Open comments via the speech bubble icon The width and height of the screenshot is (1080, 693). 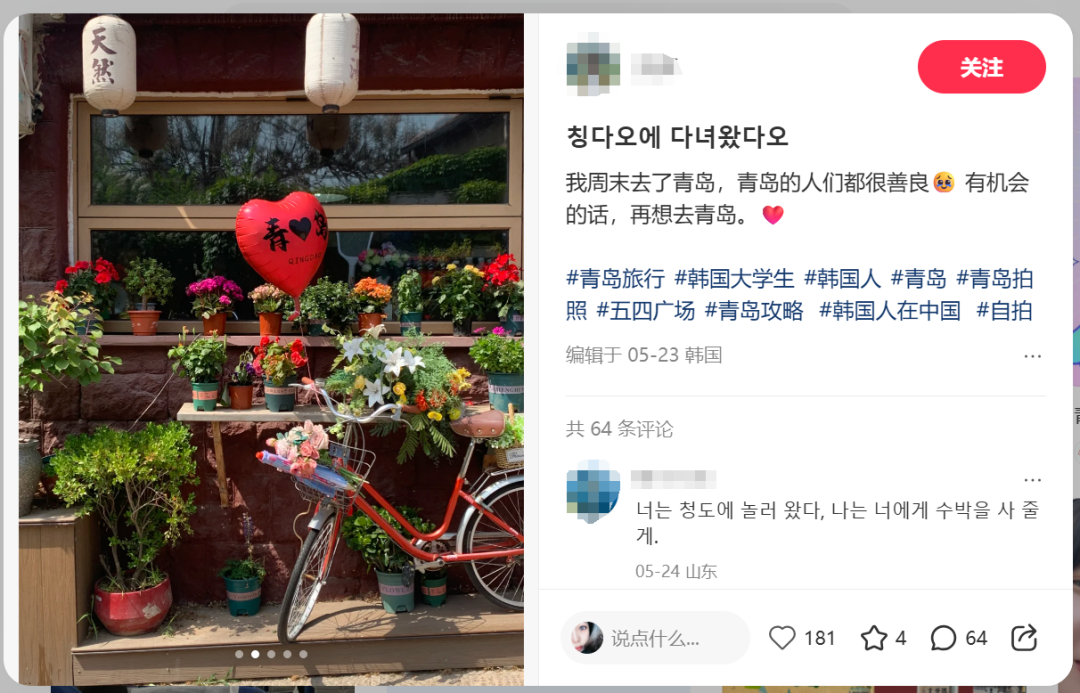943,638
